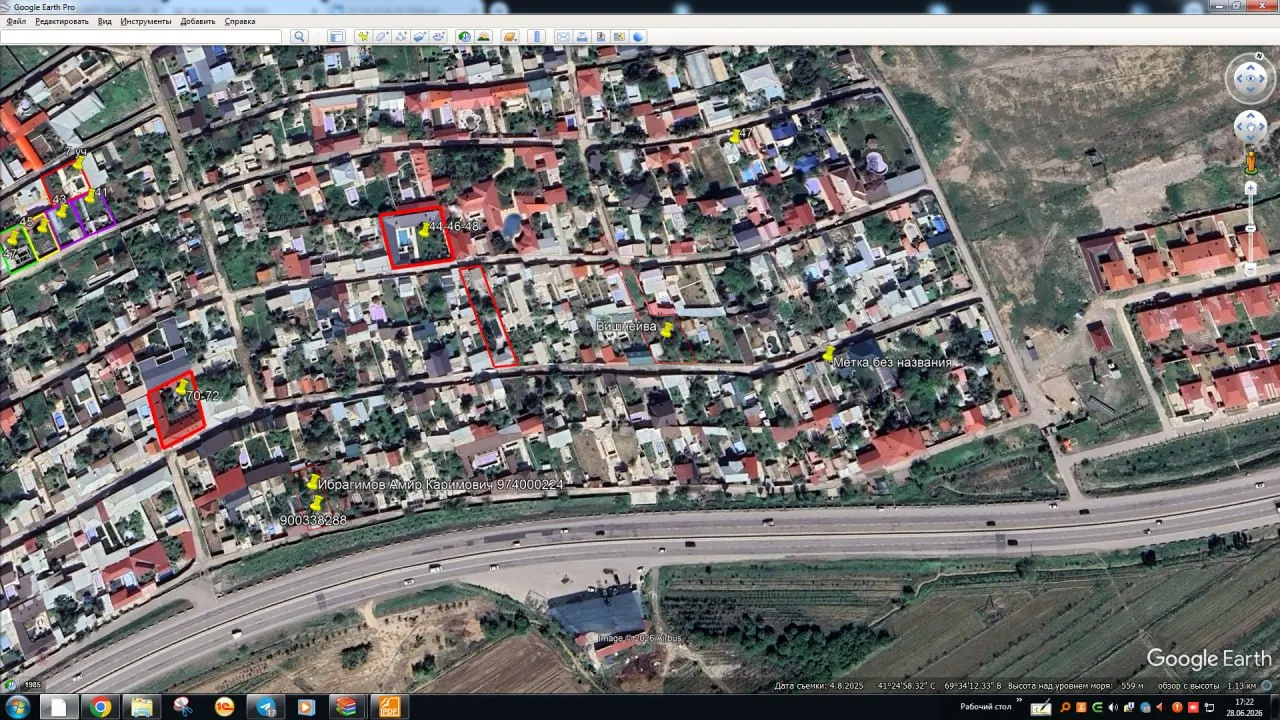This screenshot has height=720, width=1280.
Task: Open the Snipping Tool taskbar icon
Action: [x=182, y=707]
